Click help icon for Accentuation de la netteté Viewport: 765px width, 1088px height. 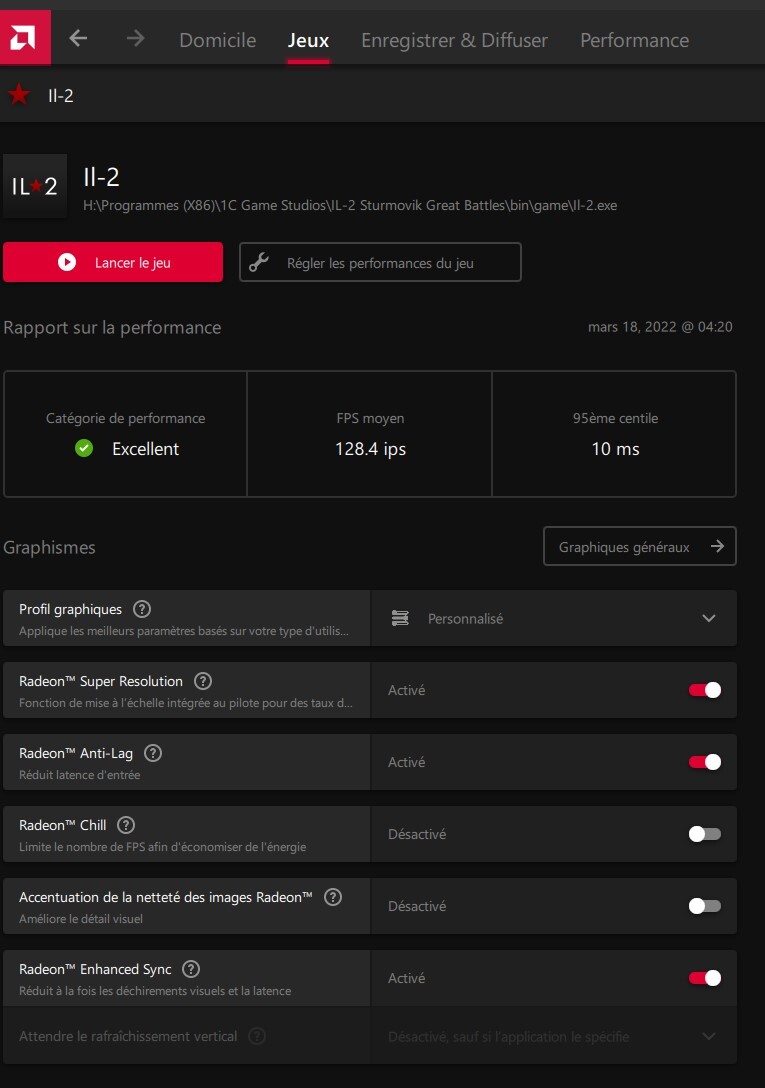[x=333, y=897]
